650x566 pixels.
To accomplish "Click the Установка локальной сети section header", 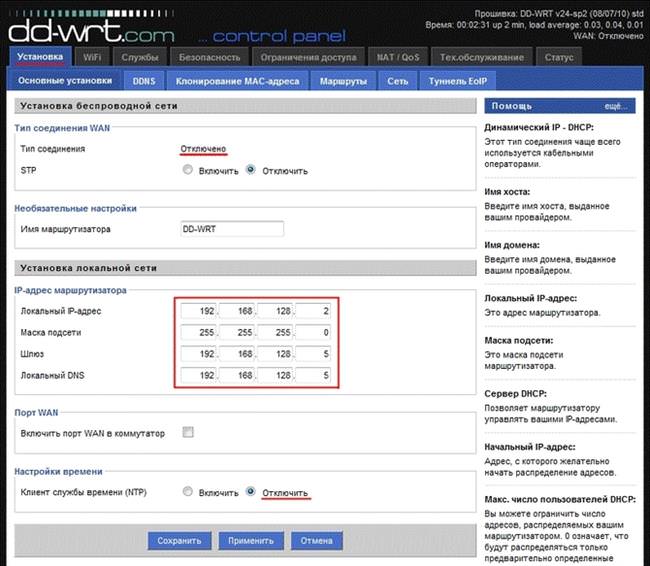I will [x=245, y=268].
